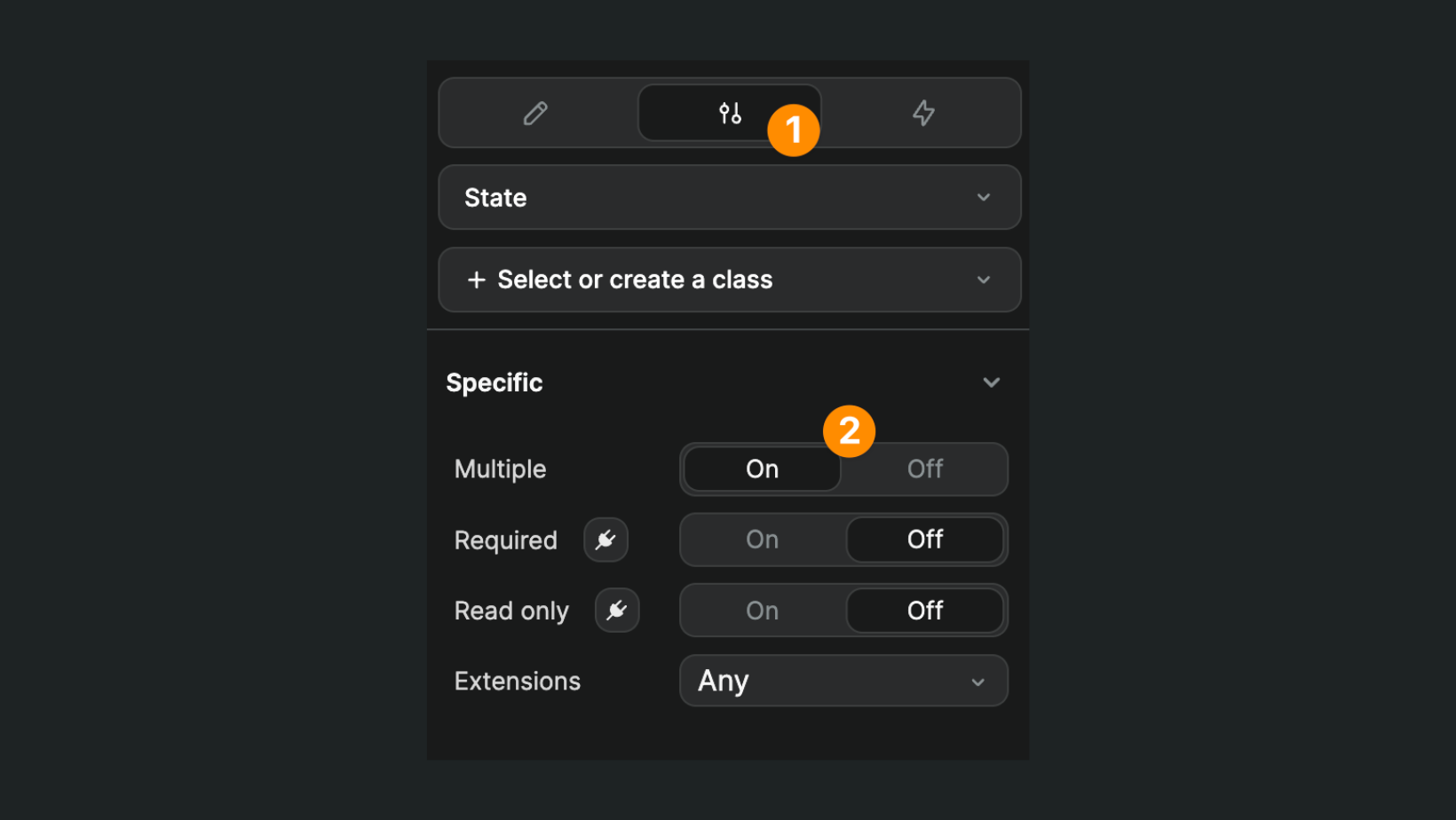Click the Read only Off segment control
This screenshot has height=820, width=1456.
[924, 610]
